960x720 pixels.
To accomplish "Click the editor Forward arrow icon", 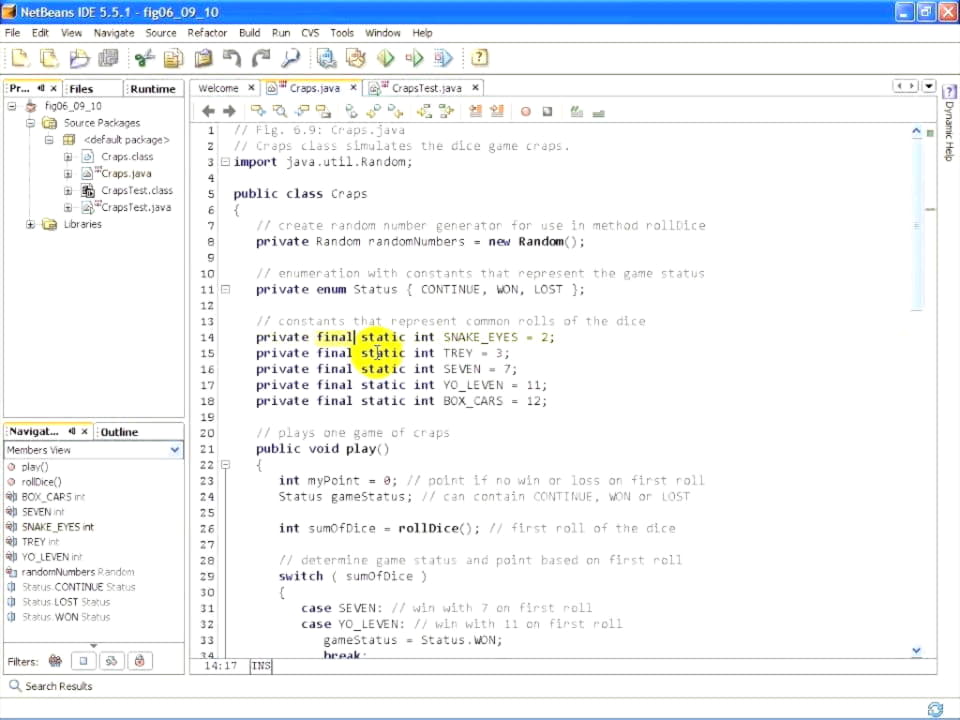I will coord(230,111).
